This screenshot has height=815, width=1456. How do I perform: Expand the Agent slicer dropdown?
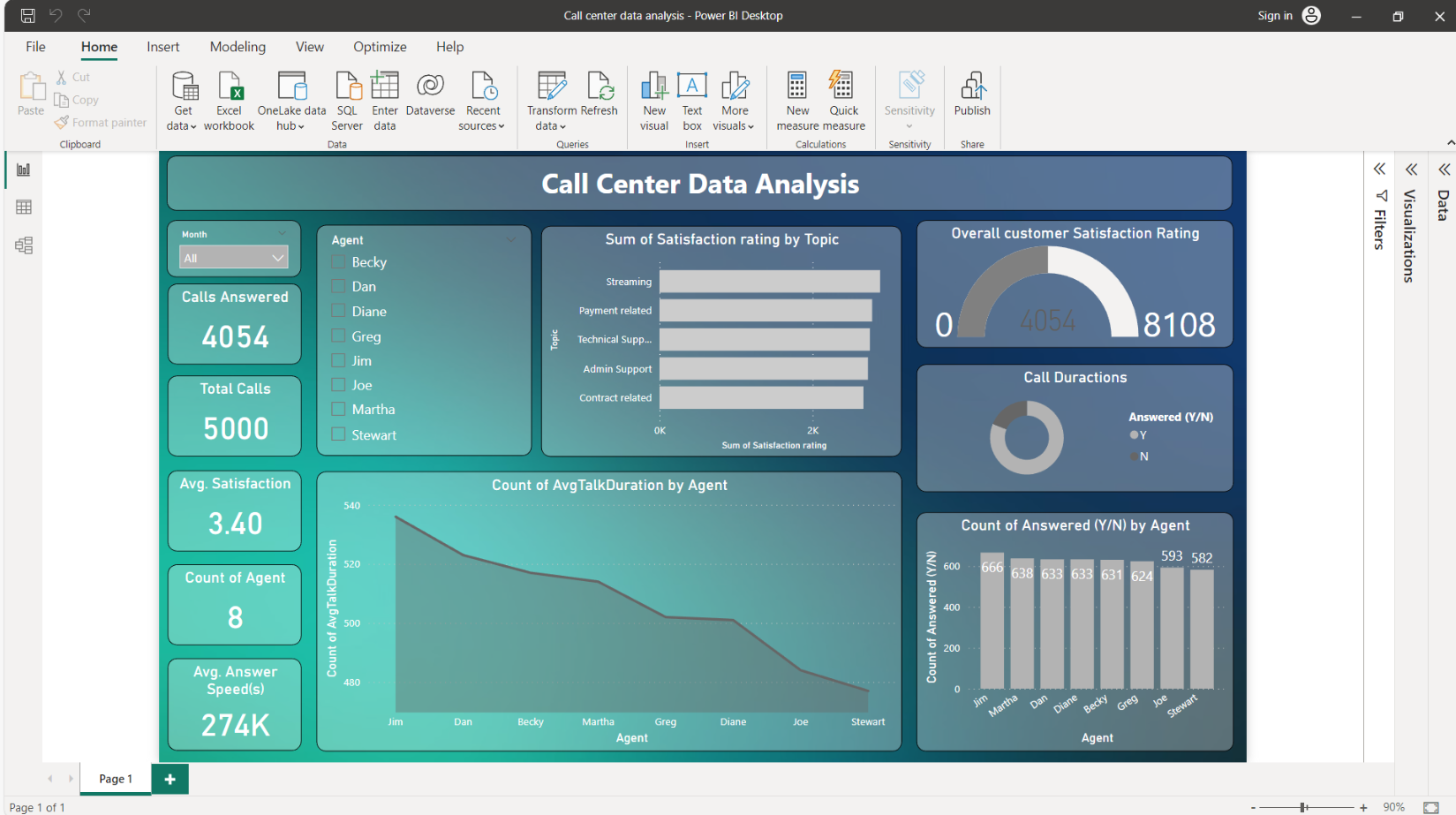510,239
